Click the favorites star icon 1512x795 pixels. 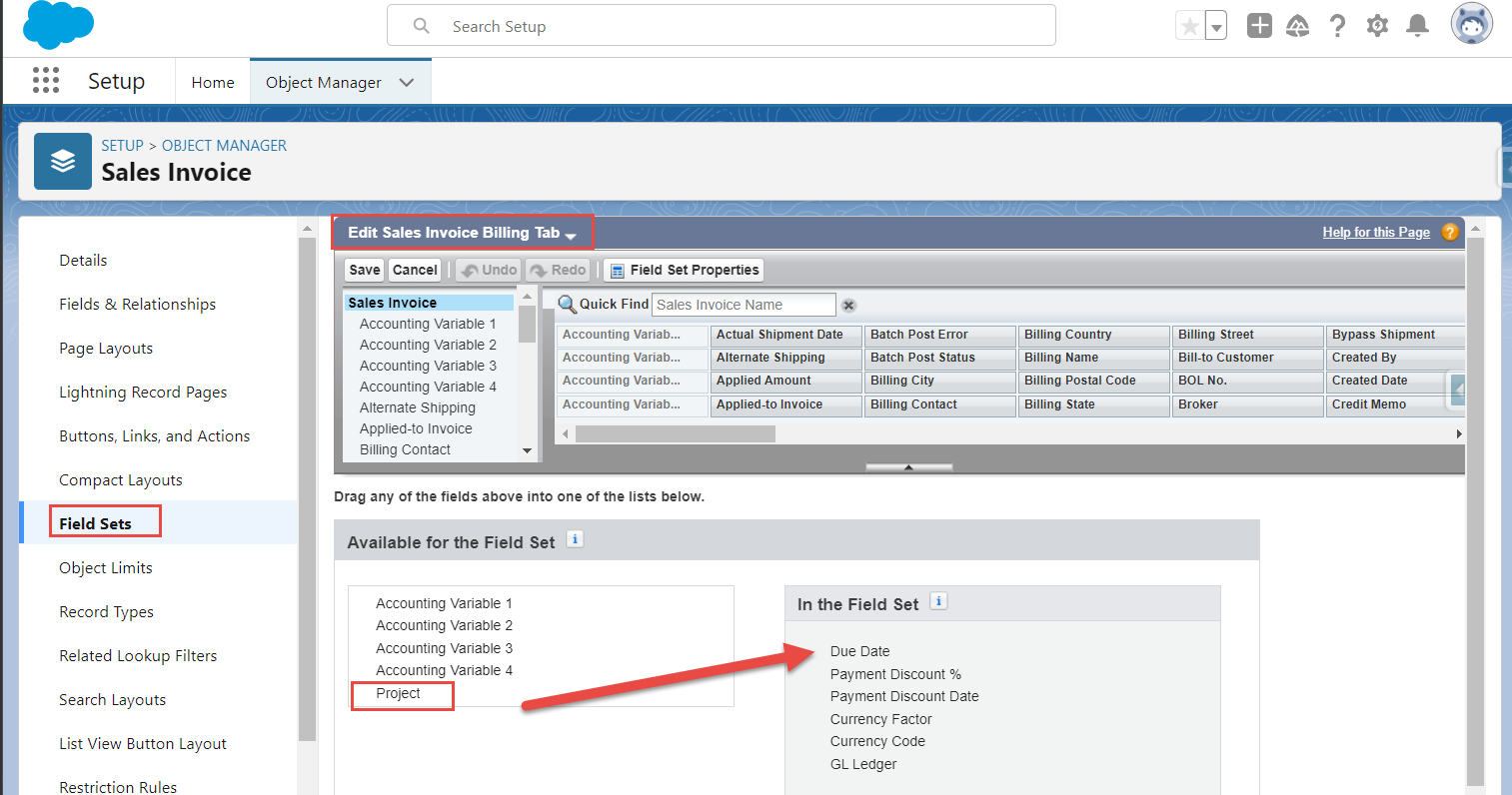point(1190,27)
